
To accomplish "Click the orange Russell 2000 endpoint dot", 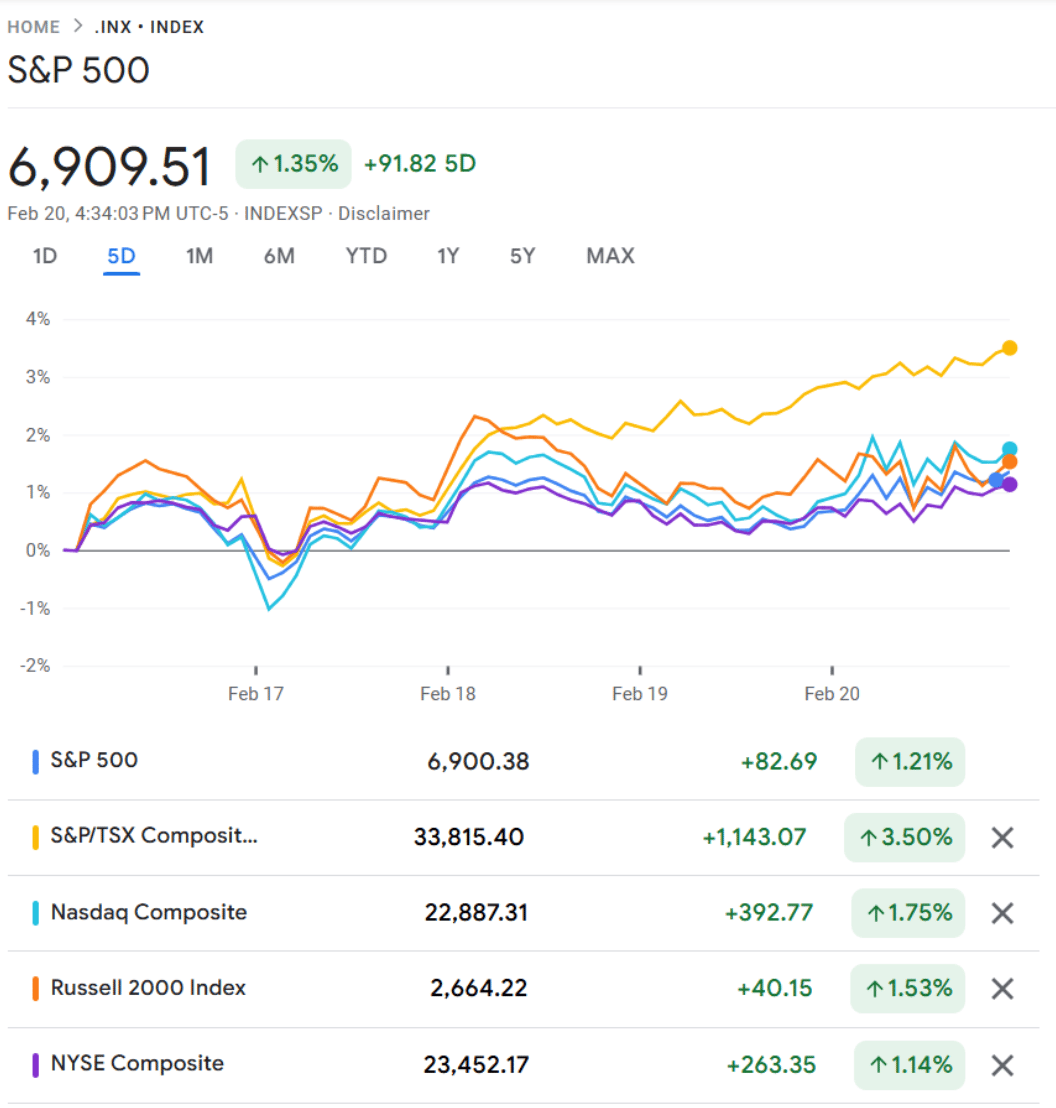I will 1009,462.
